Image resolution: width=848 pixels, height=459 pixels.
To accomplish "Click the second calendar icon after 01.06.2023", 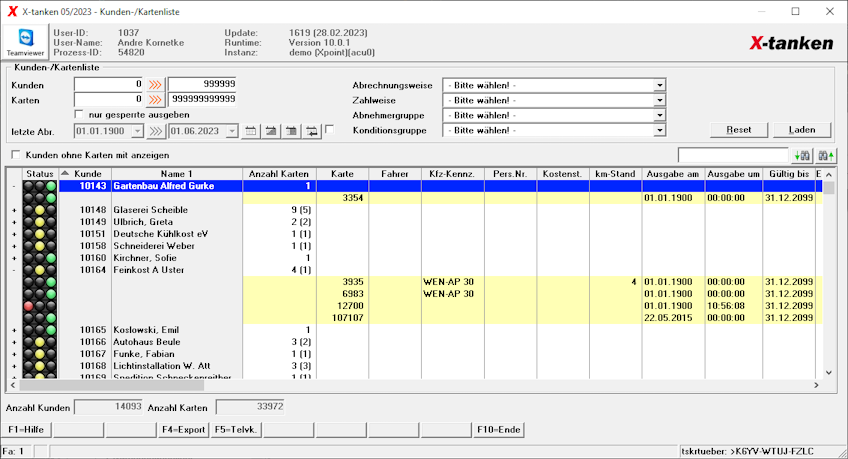I will 271,131.
